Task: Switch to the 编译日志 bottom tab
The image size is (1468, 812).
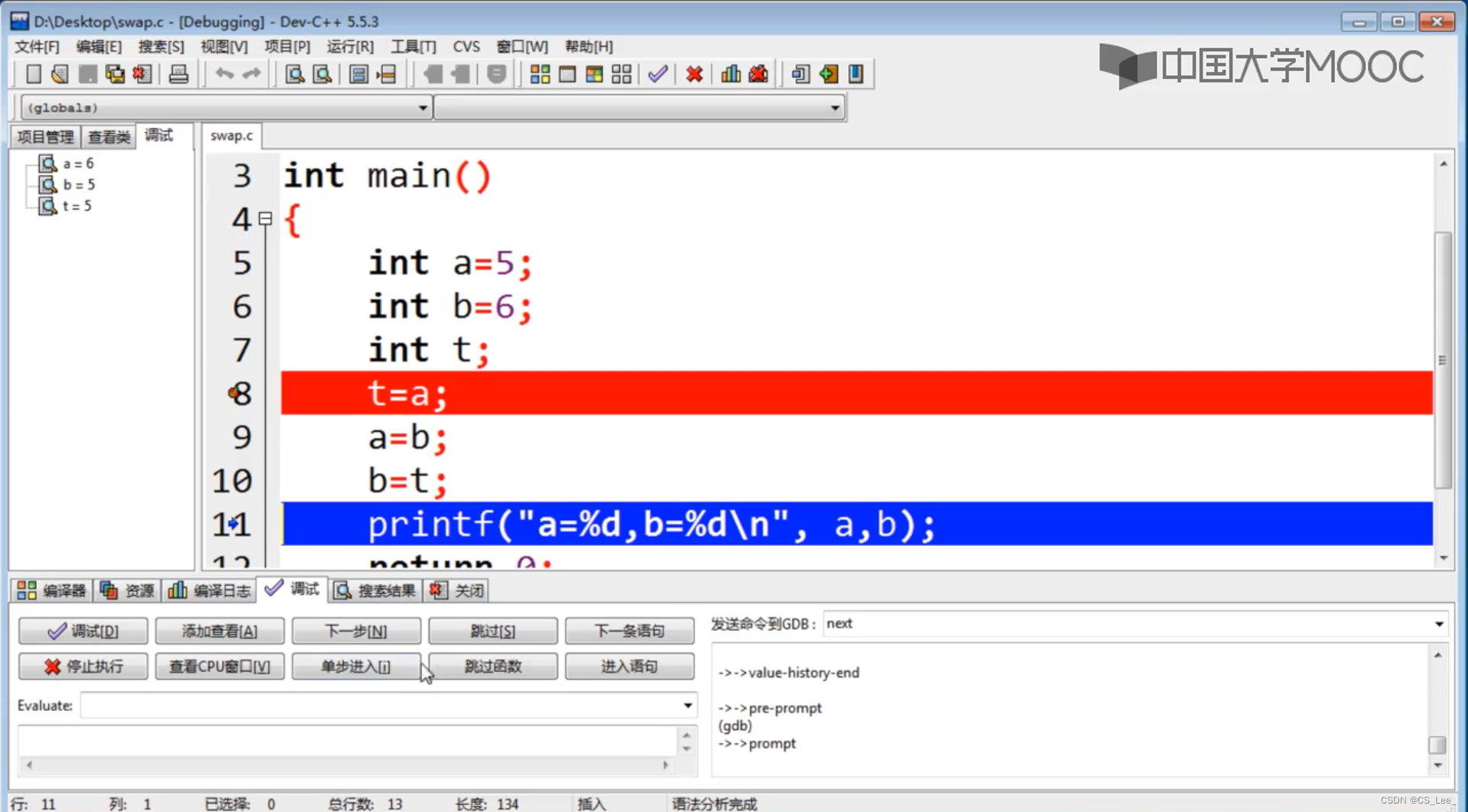Action: click(209, 590)
